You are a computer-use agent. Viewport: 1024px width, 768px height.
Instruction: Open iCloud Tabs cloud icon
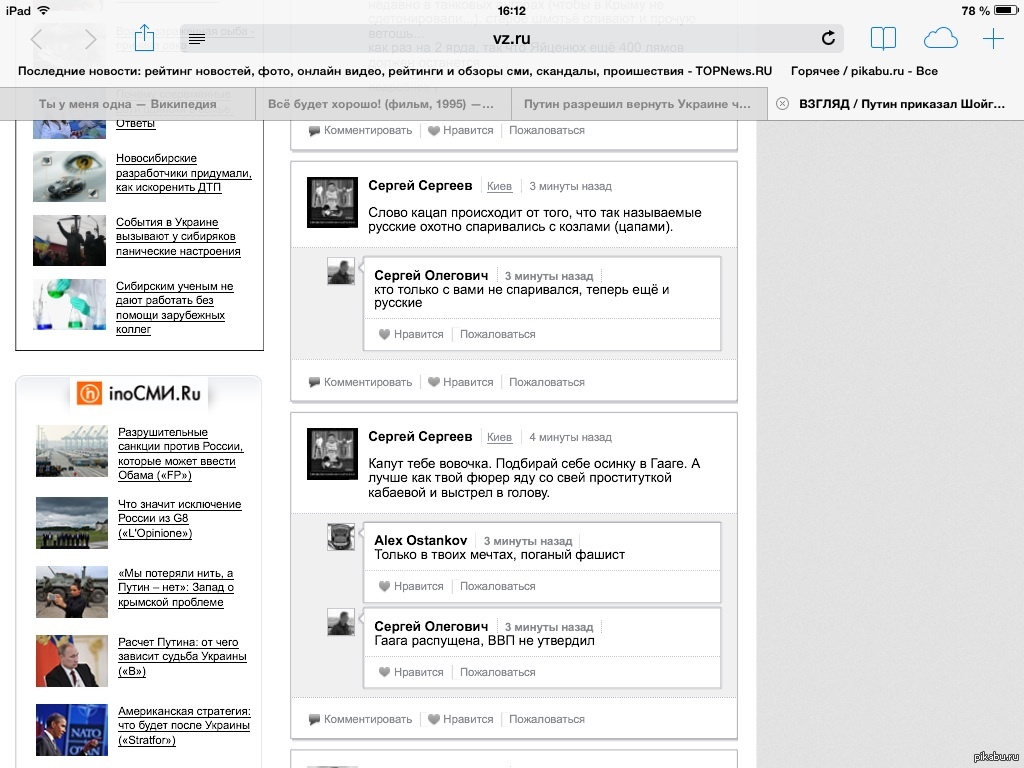click(940, 39)
